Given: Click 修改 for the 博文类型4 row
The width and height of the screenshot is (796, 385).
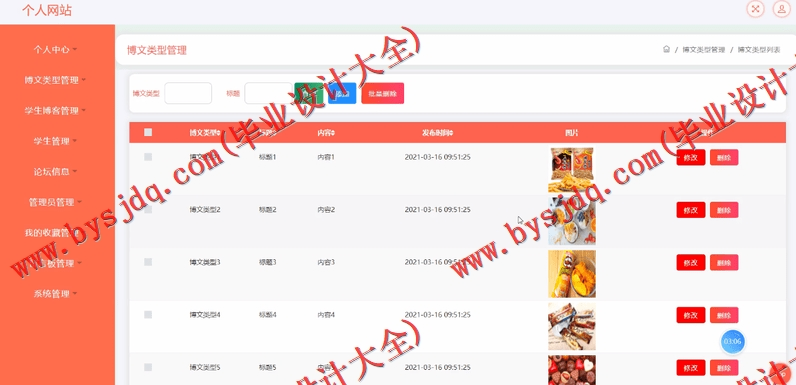Looking at the screenshot, I should coord(691,315).
